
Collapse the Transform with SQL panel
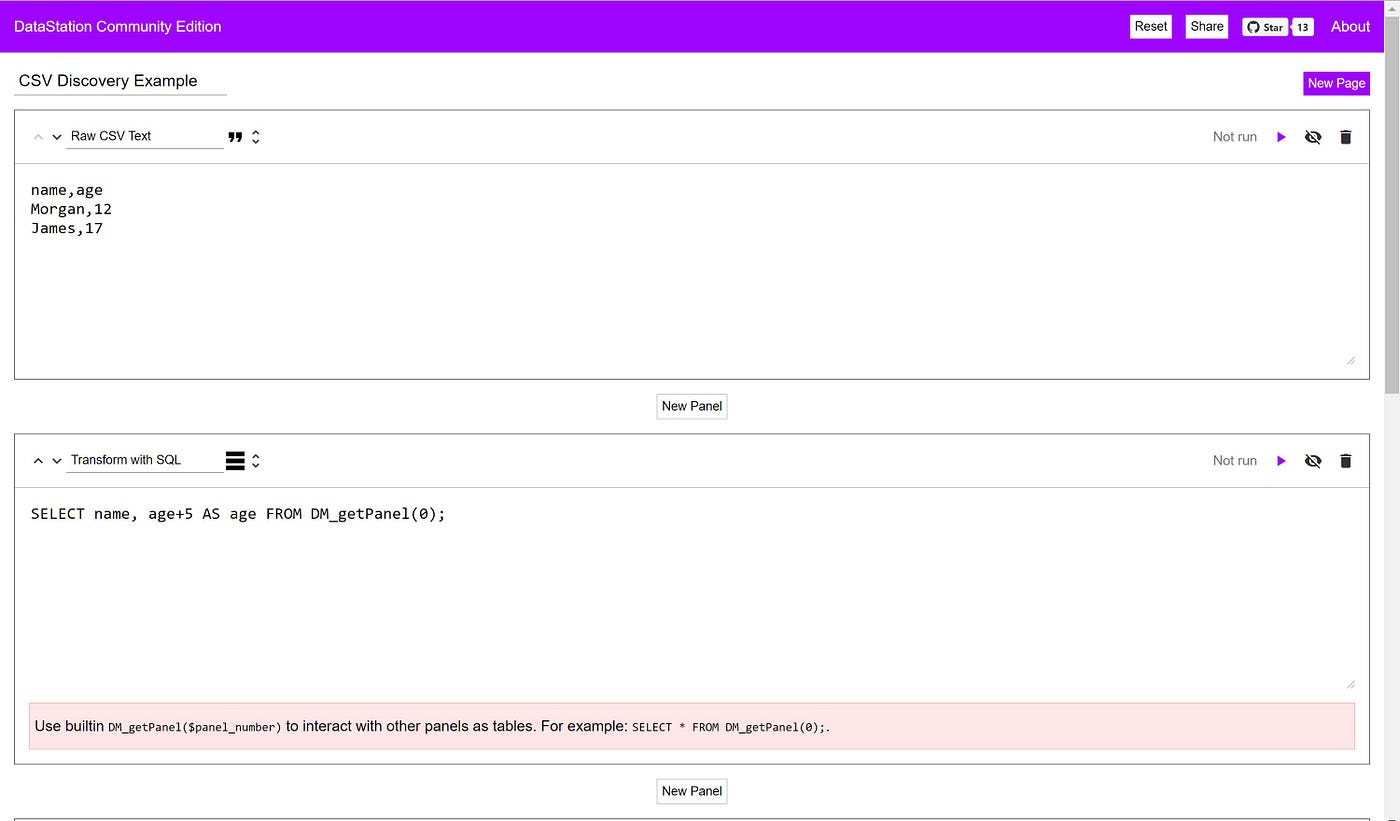click(x=38, y=460)
